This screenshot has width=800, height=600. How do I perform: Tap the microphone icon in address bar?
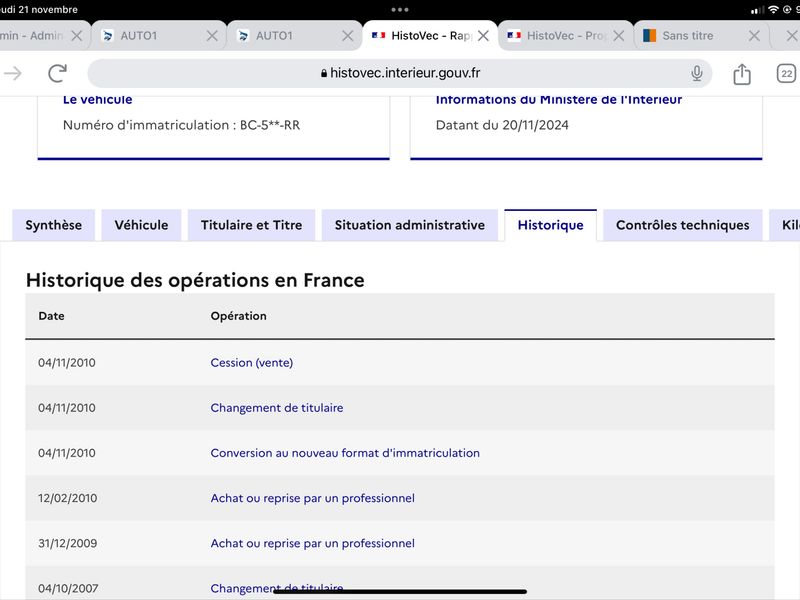tap(696, 73)
